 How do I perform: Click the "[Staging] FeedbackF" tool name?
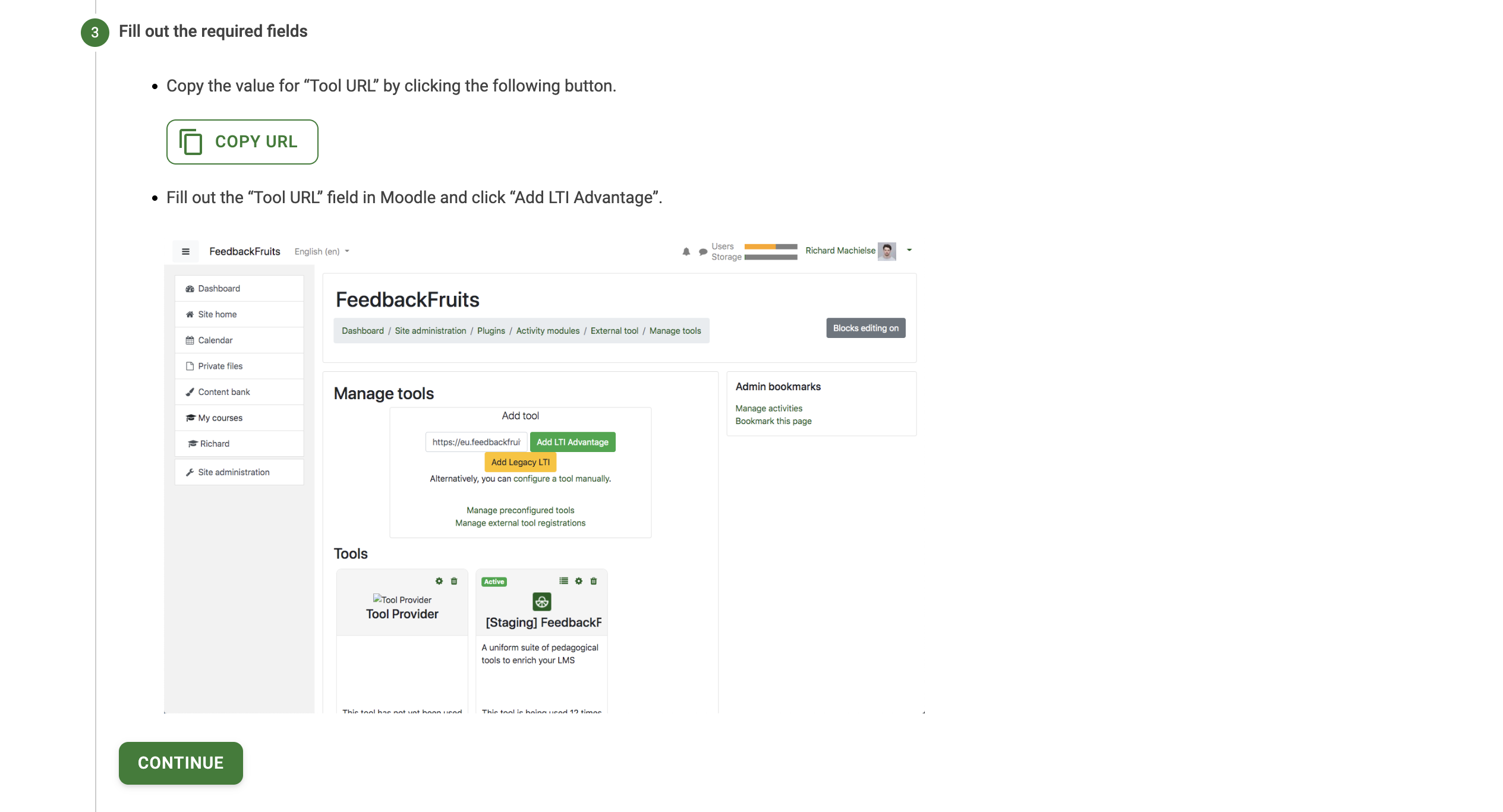pyautogui.click(x=543, y=623)
